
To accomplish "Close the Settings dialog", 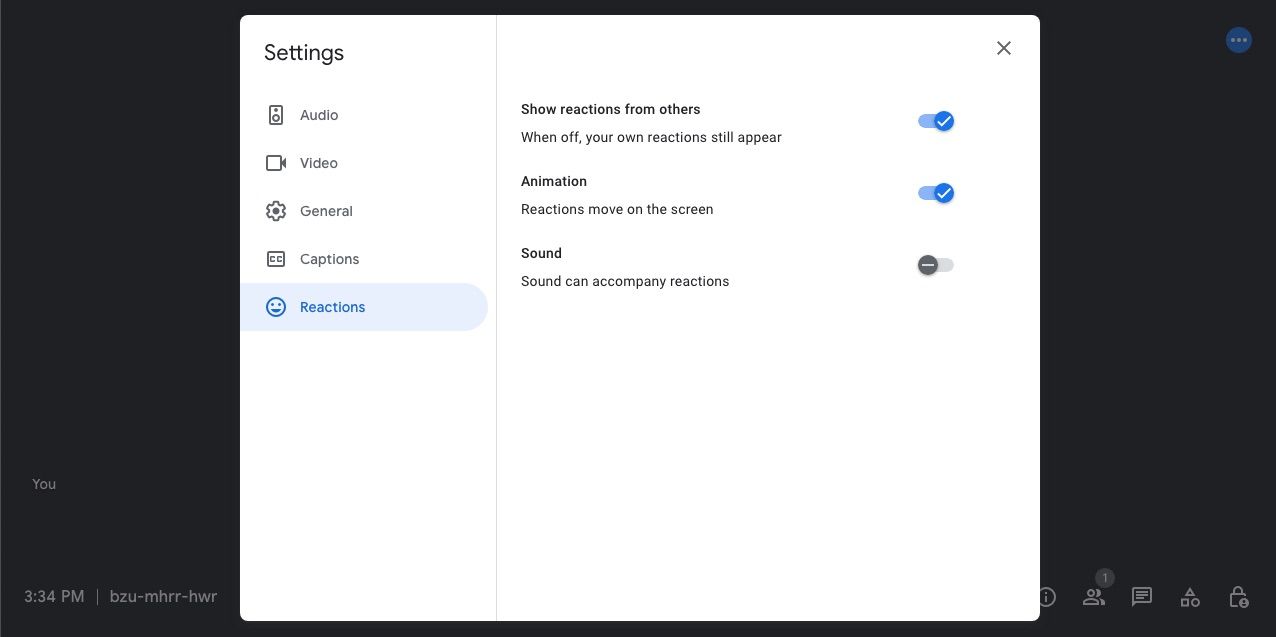I will coord(1004,48).
